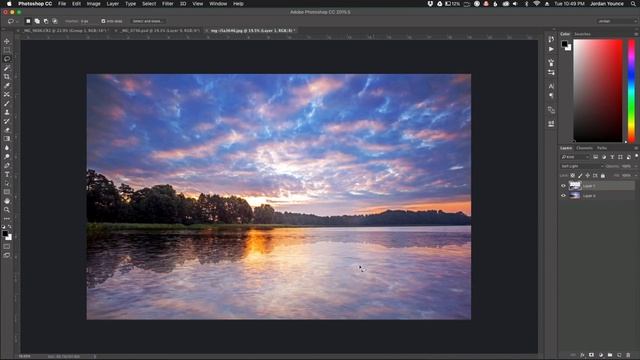640x360 pixels.
Task: Switch to the Paths tab
Action: point(602,148)
